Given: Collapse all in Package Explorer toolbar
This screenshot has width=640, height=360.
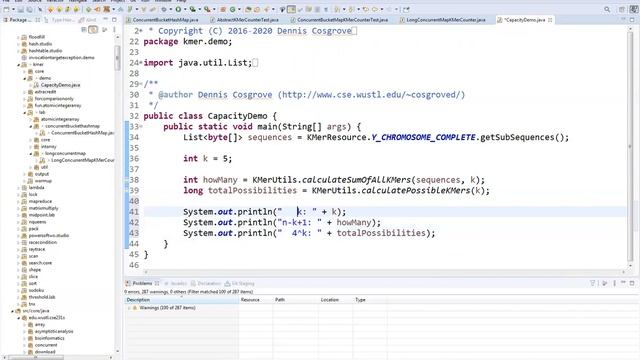Looking at the screenshot, I should point(84,29).
